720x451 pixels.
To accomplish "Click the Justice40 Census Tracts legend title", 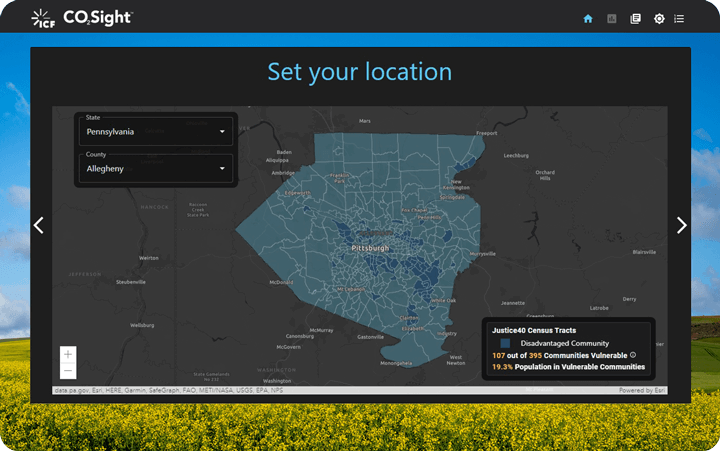I will click(x=533, y=330).
